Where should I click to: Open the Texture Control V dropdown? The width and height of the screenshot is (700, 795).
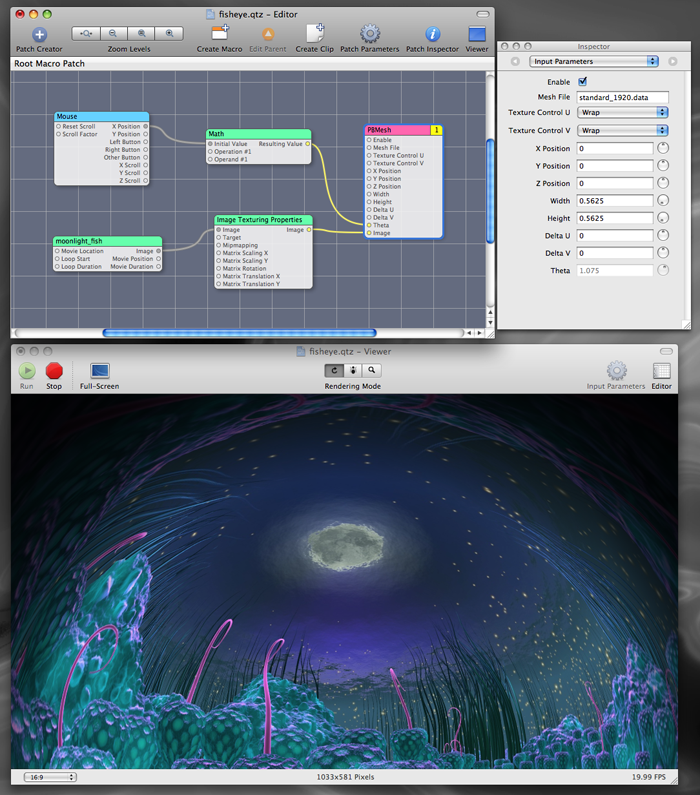[x=622, y=131]
